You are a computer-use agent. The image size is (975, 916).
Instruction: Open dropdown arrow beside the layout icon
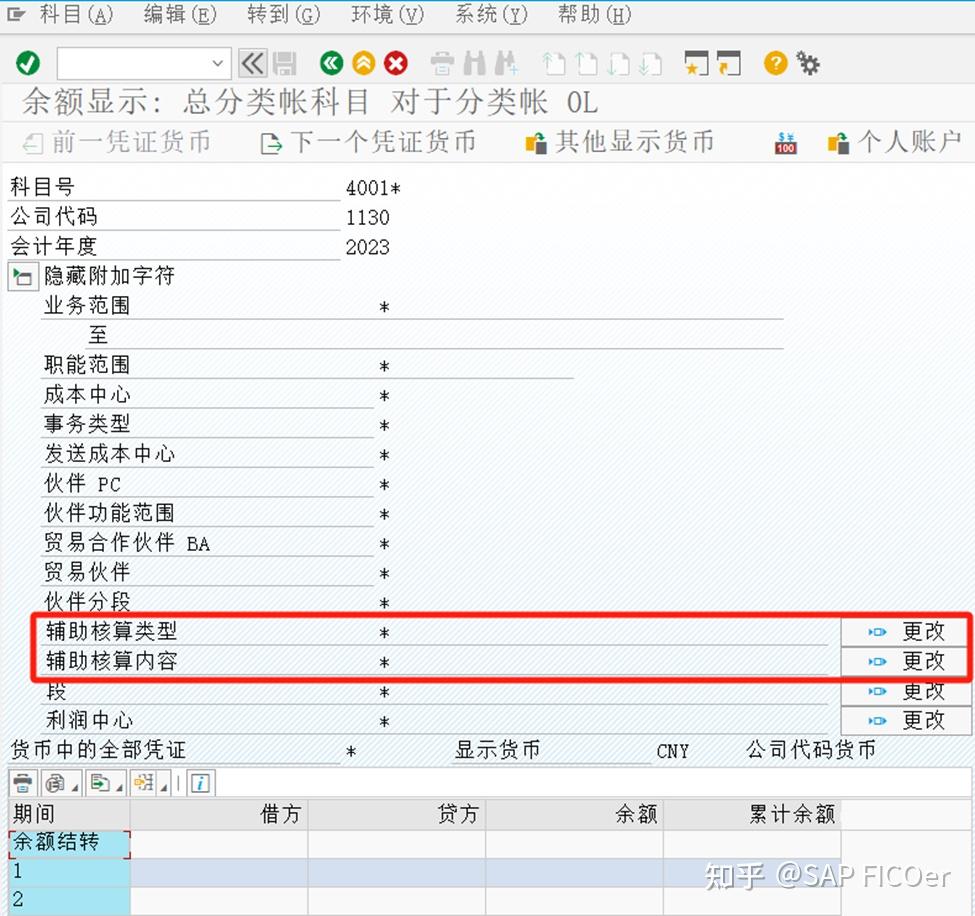[164, 788]
